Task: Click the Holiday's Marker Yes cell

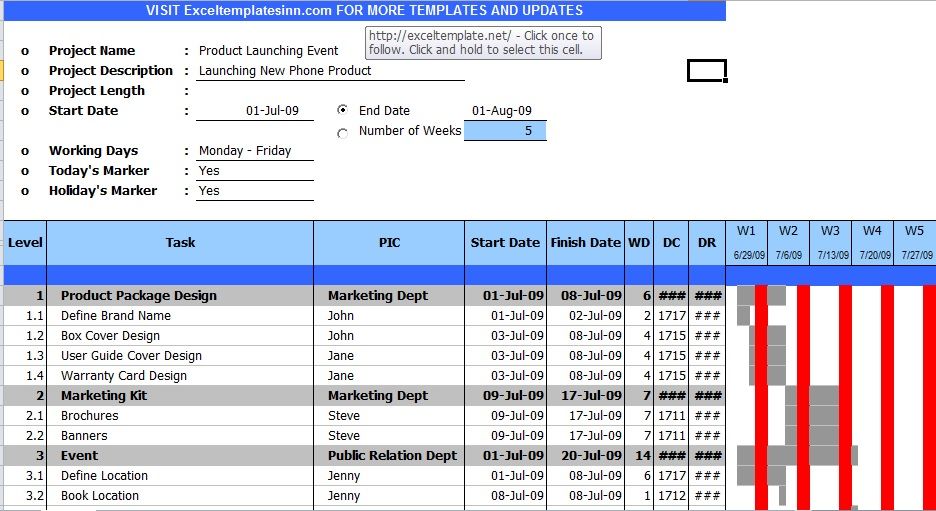Action: point(255,190)
